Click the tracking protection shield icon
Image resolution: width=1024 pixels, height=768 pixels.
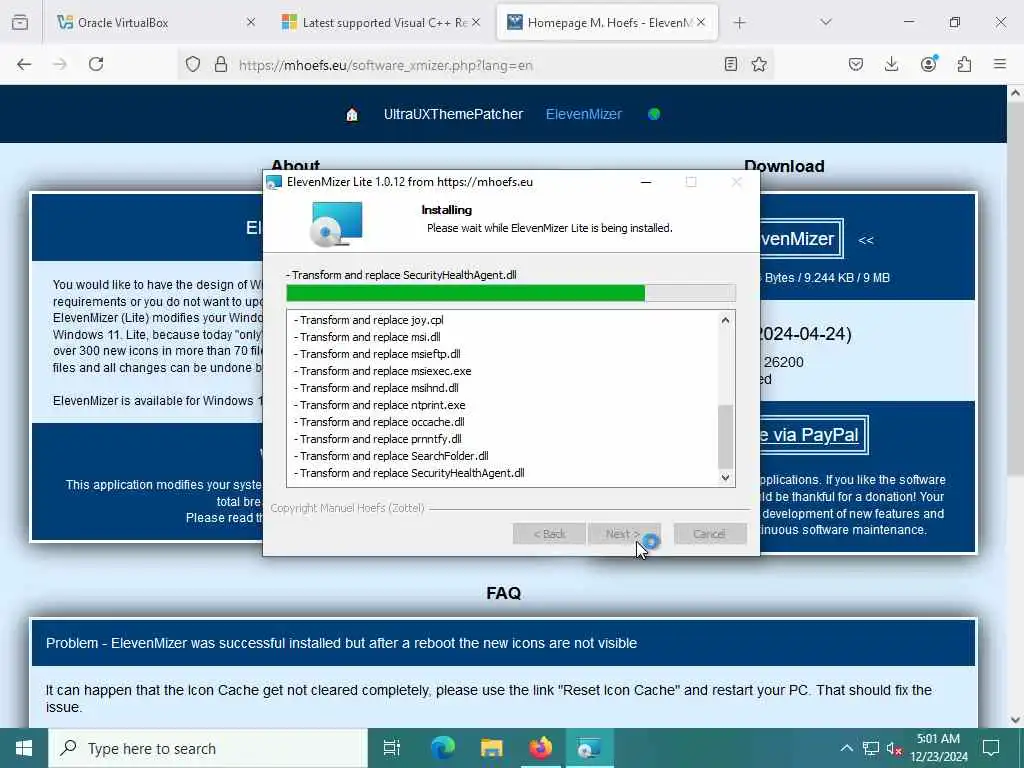click(193, 64)
